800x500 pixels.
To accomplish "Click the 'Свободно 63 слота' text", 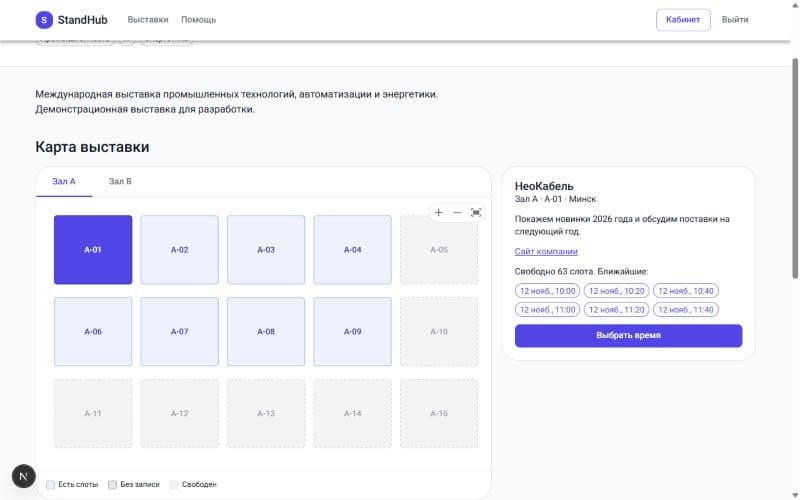I will pyautogui.click(x=554, y=271).
